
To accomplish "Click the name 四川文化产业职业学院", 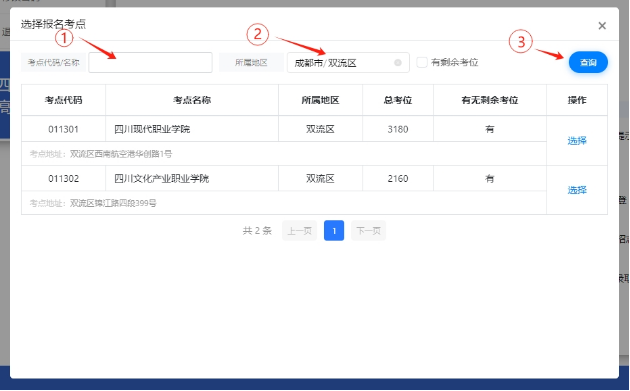I will click(162, 179).
